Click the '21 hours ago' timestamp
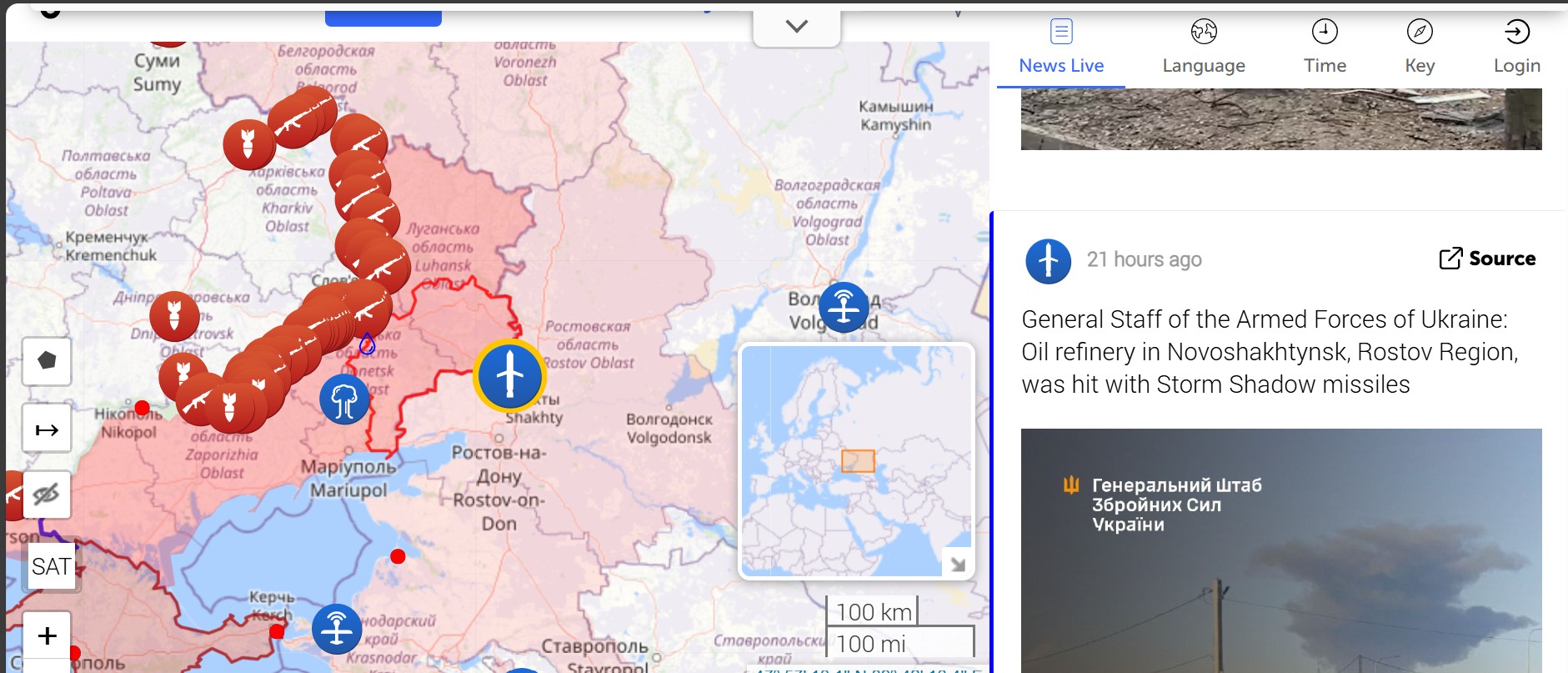The width and height of the screenshot is (1568, 673). (1144, 259)
